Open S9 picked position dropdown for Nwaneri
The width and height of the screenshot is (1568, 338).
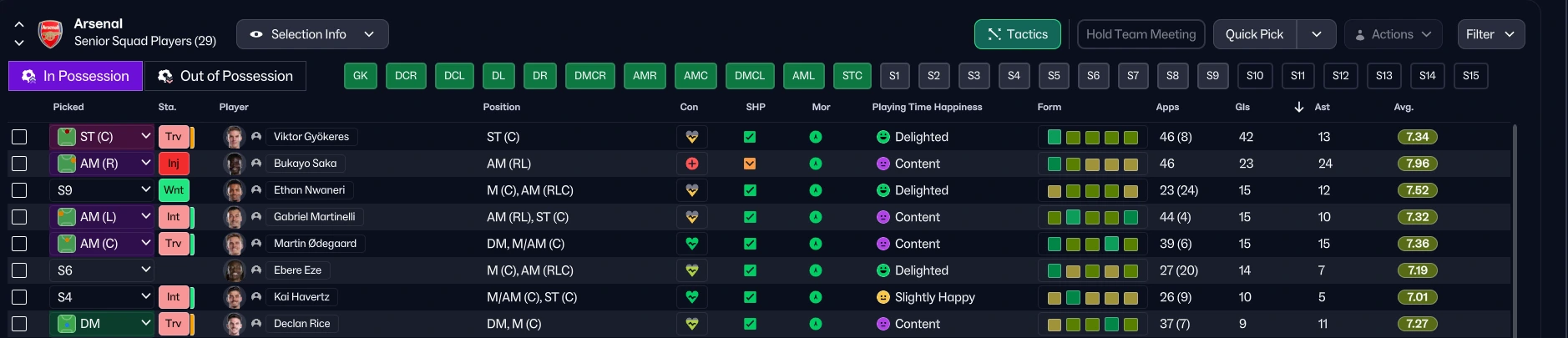(x=101, y=190)
